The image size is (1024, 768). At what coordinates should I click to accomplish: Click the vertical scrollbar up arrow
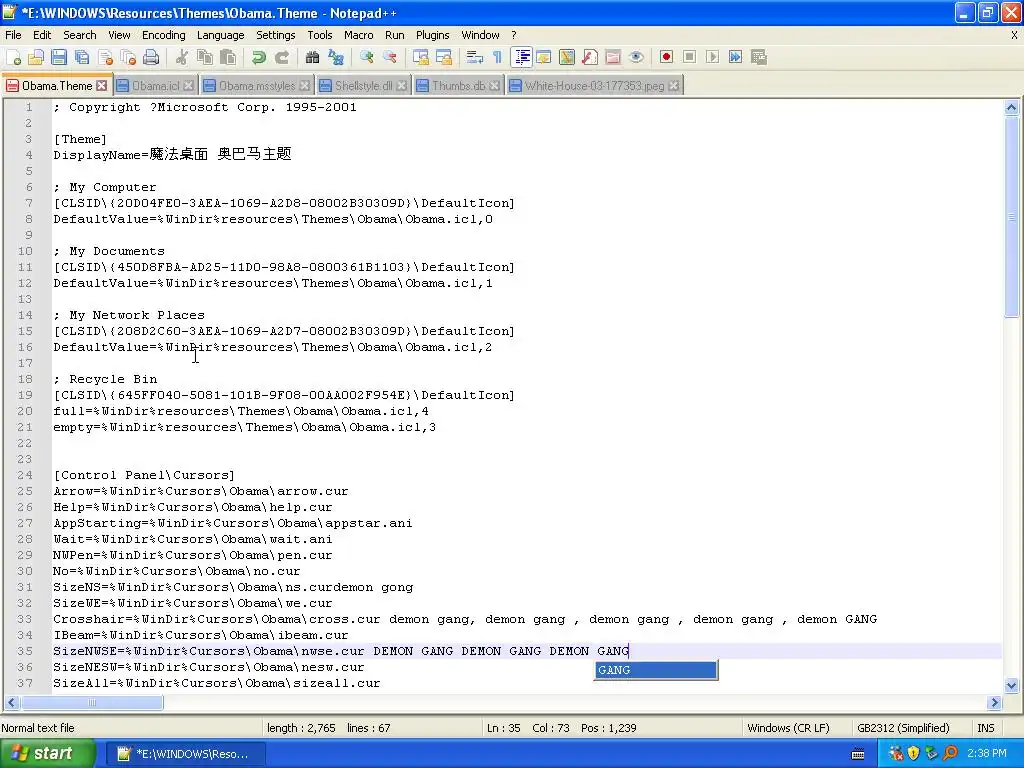[x=1011, y=108]
